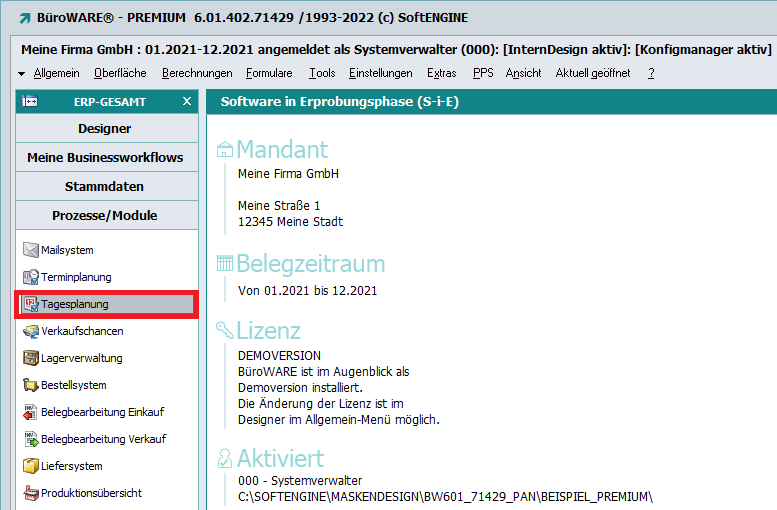Expand Meine Businessworkflows section
The height and width of the screenshot is (510, 777).
[105, 158]
